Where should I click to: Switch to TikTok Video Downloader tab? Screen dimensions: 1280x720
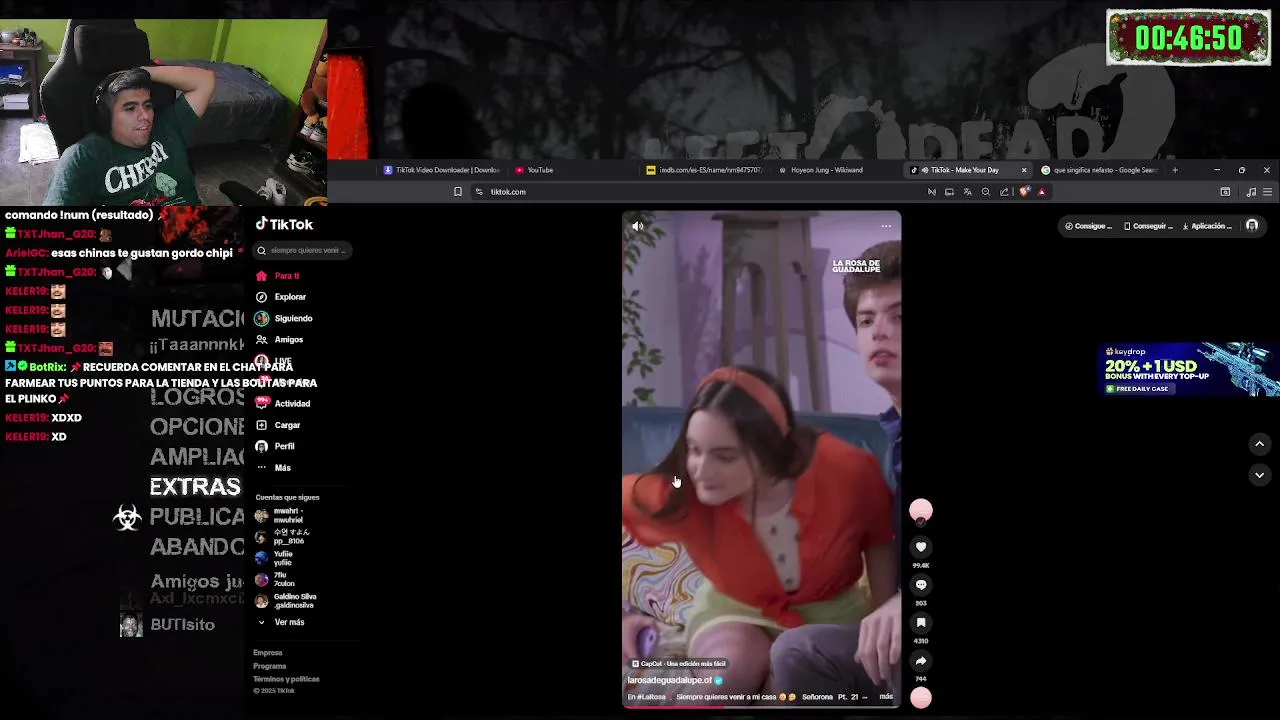point(442,170)
